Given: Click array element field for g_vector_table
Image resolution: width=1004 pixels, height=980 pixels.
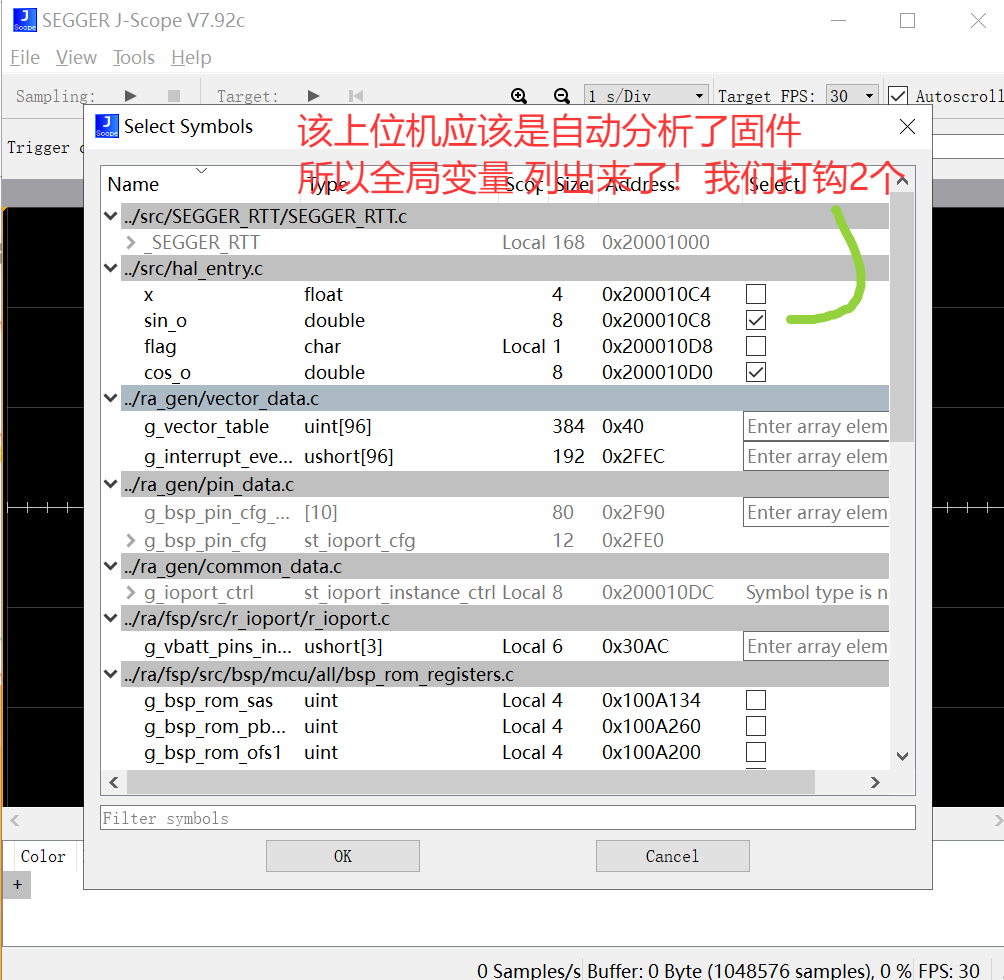Looking at the screenshot, I should pos(816,426).
